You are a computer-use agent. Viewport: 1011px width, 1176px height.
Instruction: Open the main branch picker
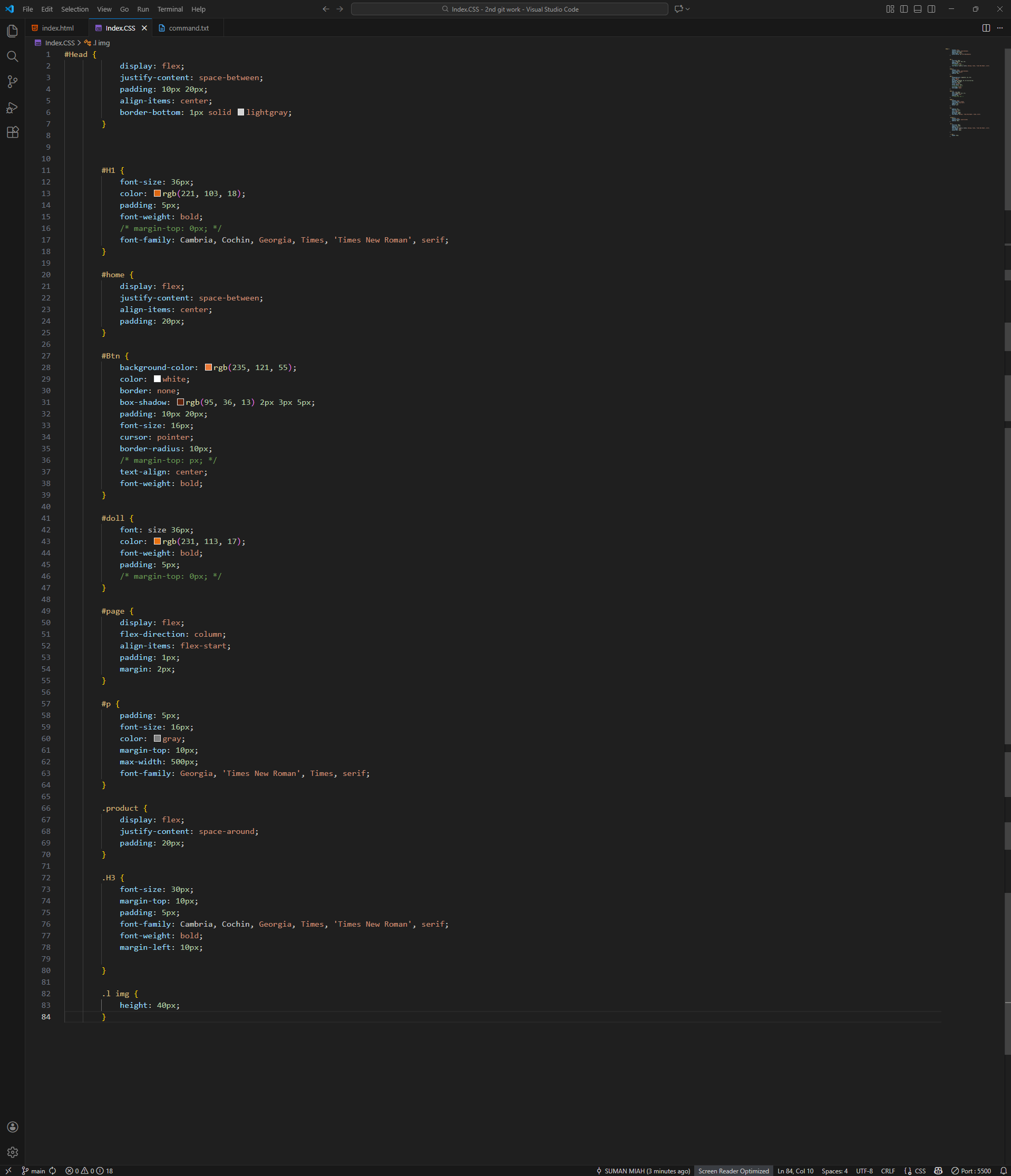(x=33, y=1170)
